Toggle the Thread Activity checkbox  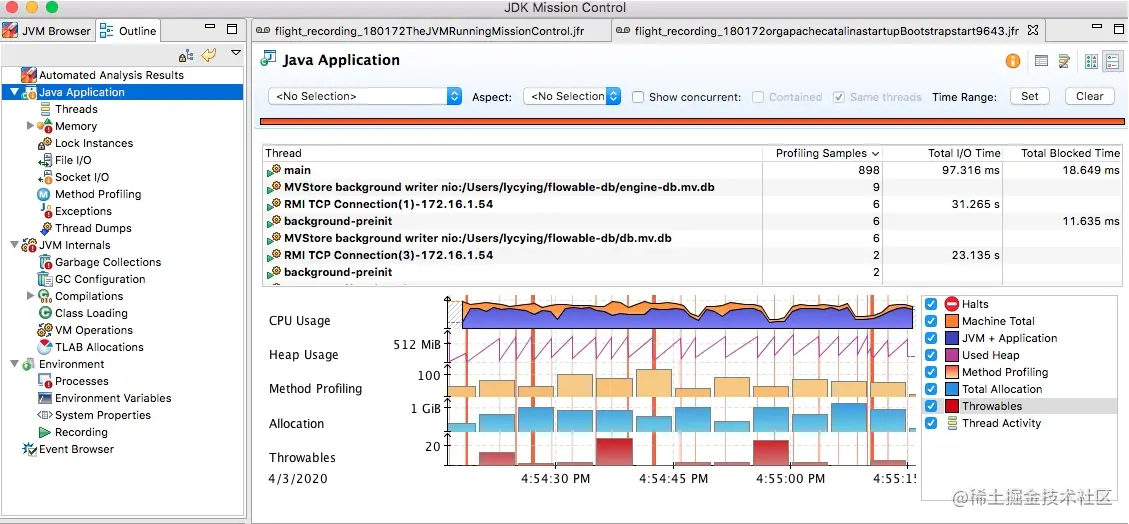[x=931, y=423]
